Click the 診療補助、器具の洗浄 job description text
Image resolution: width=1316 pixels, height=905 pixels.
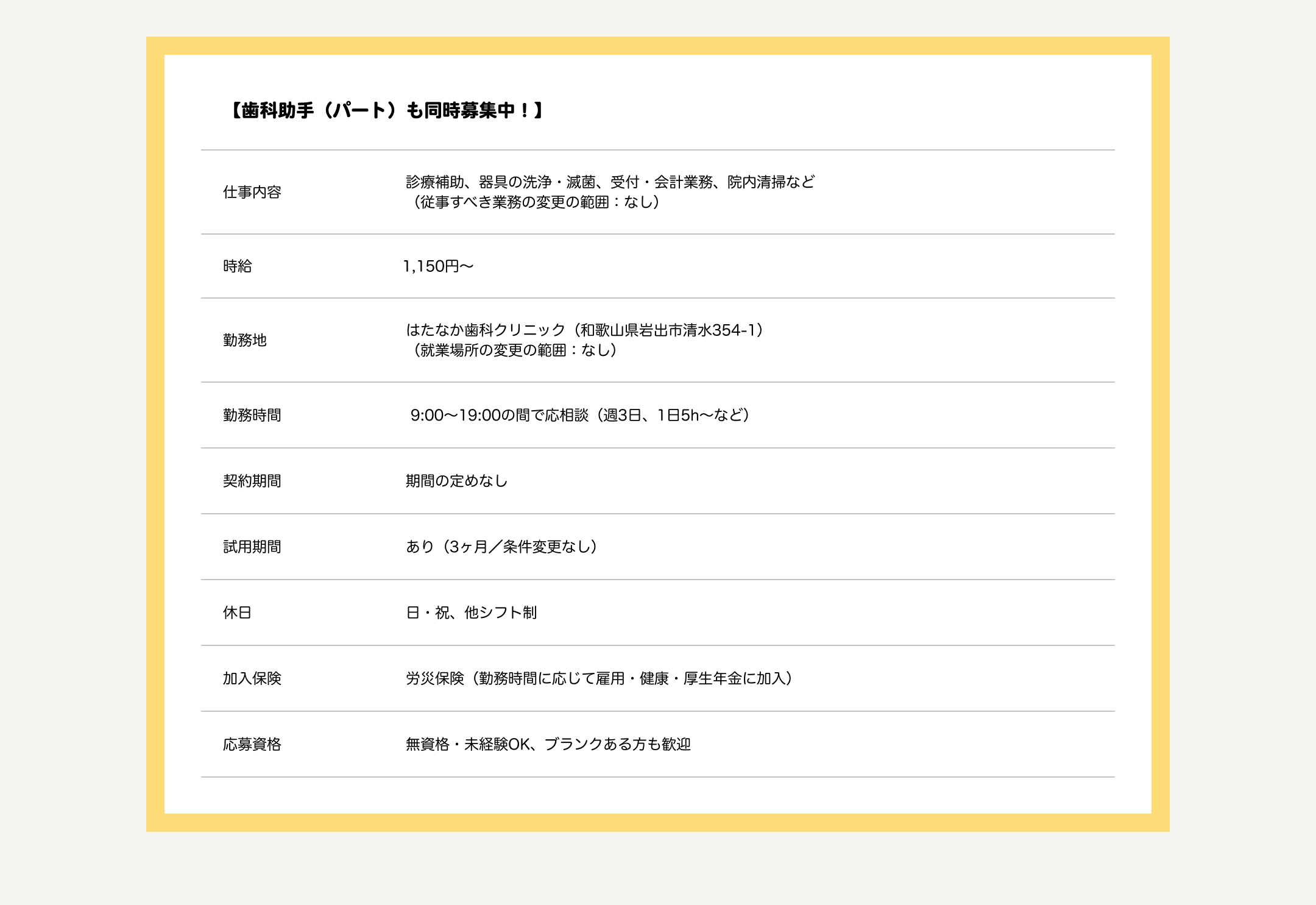[x=610, y=182]
